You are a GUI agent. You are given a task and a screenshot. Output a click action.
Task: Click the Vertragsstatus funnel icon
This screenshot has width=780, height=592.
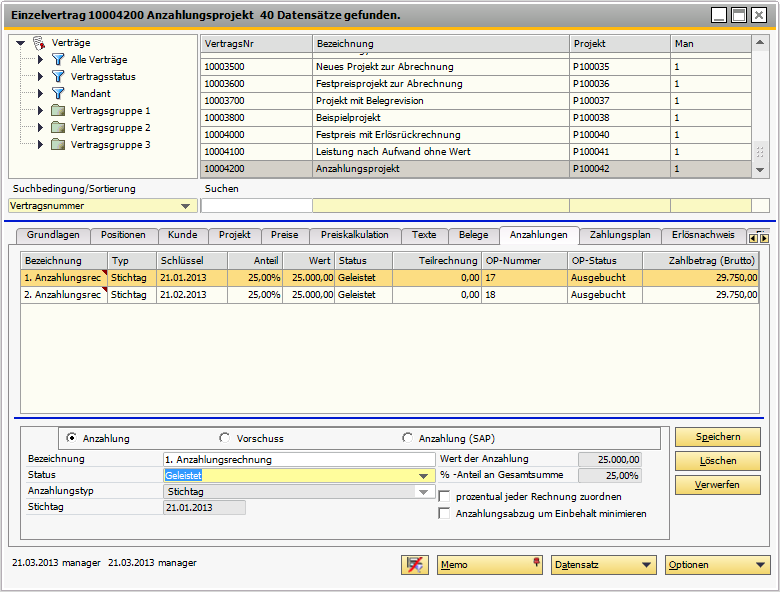[x=57, y=77]
